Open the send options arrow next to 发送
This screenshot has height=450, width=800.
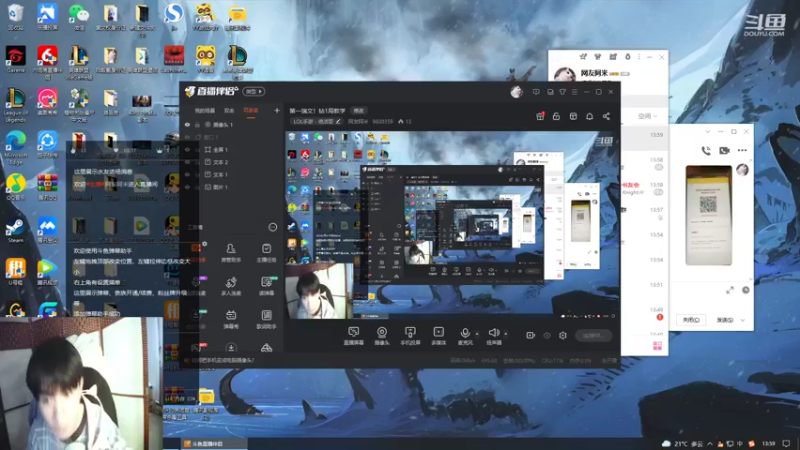742,320
